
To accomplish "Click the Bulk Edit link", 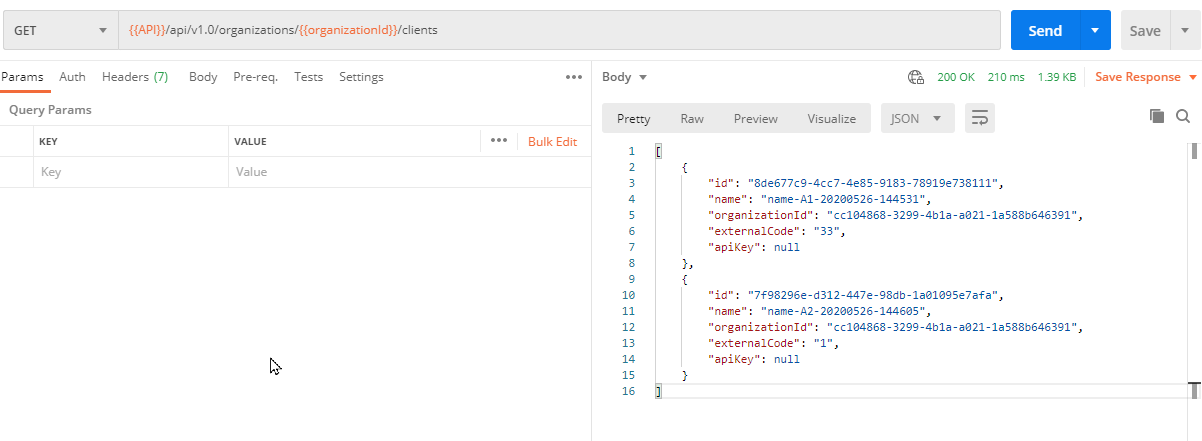I will tap(552, 142).
